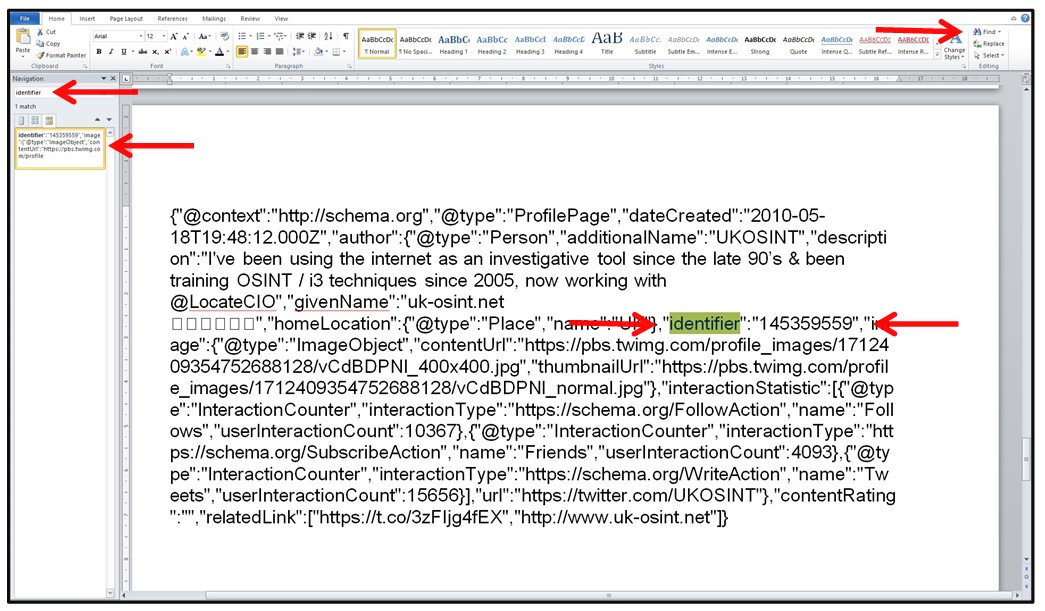The height and width of the screenshot is (611, 1045).
Task: Apply the Heading 1 style
Action: (x=454, y=44)
